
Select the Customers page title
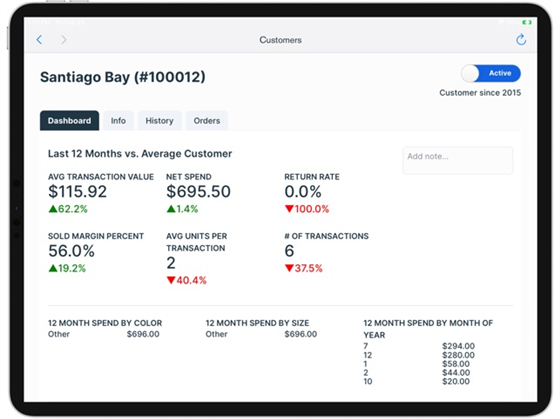click(280, 40)
